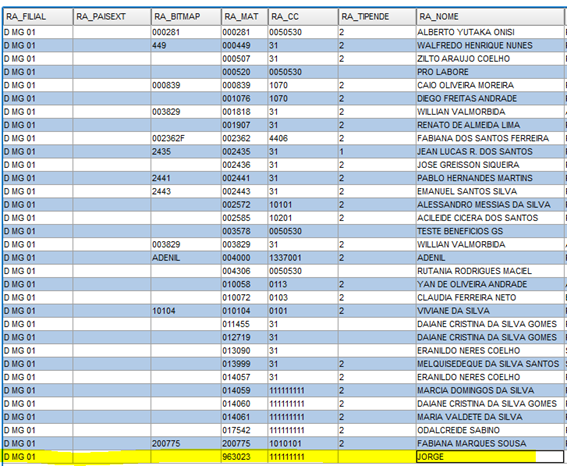Select the RA_CC cell 10201
The height and width of the screenshot is (466, 567).
pyautogui.click(x=303, y=218)
